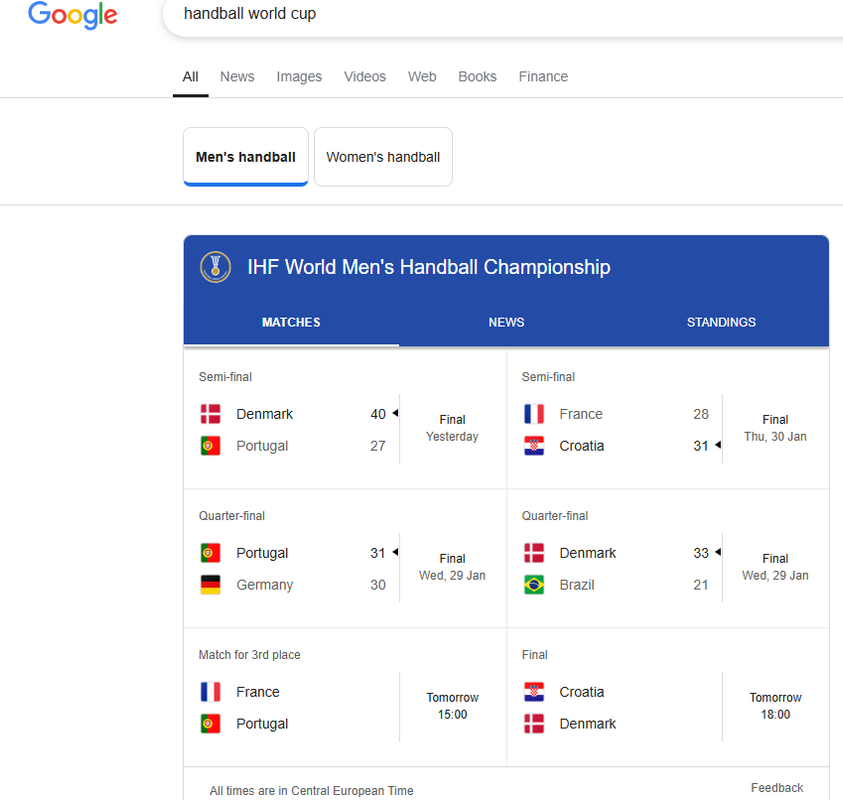Open the NEWS tab in championship card
843x800 pixels.
[x=506, y=322]
